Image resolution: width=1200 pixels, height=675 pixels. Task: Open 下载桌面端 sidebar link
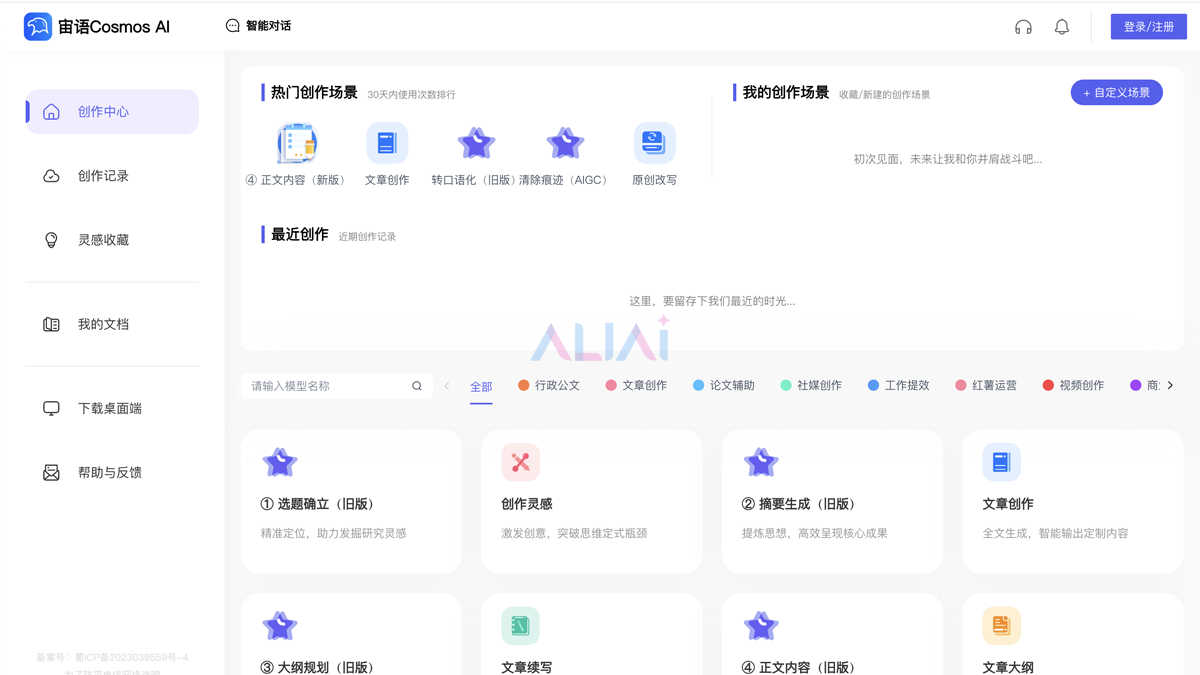click(109, 408)
